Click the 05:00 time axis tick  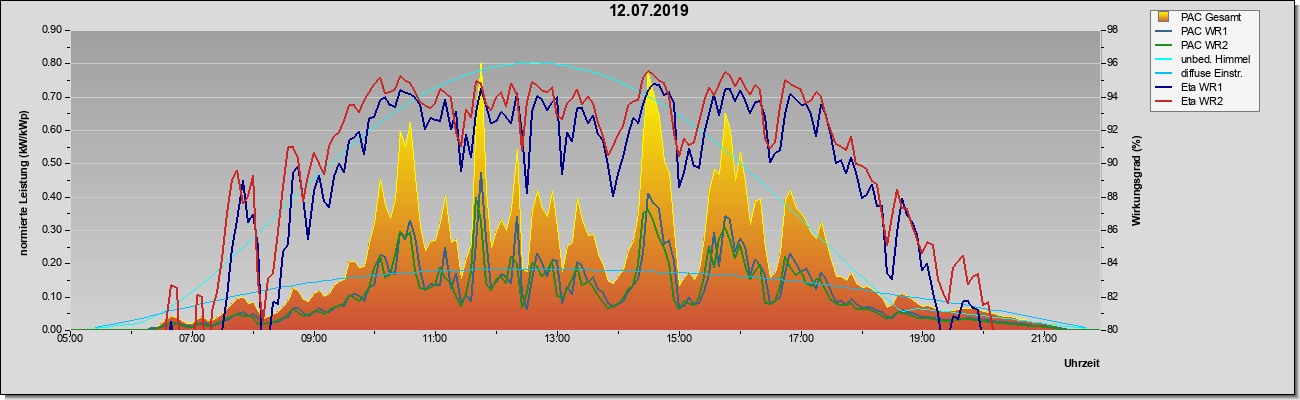[70, 340]
